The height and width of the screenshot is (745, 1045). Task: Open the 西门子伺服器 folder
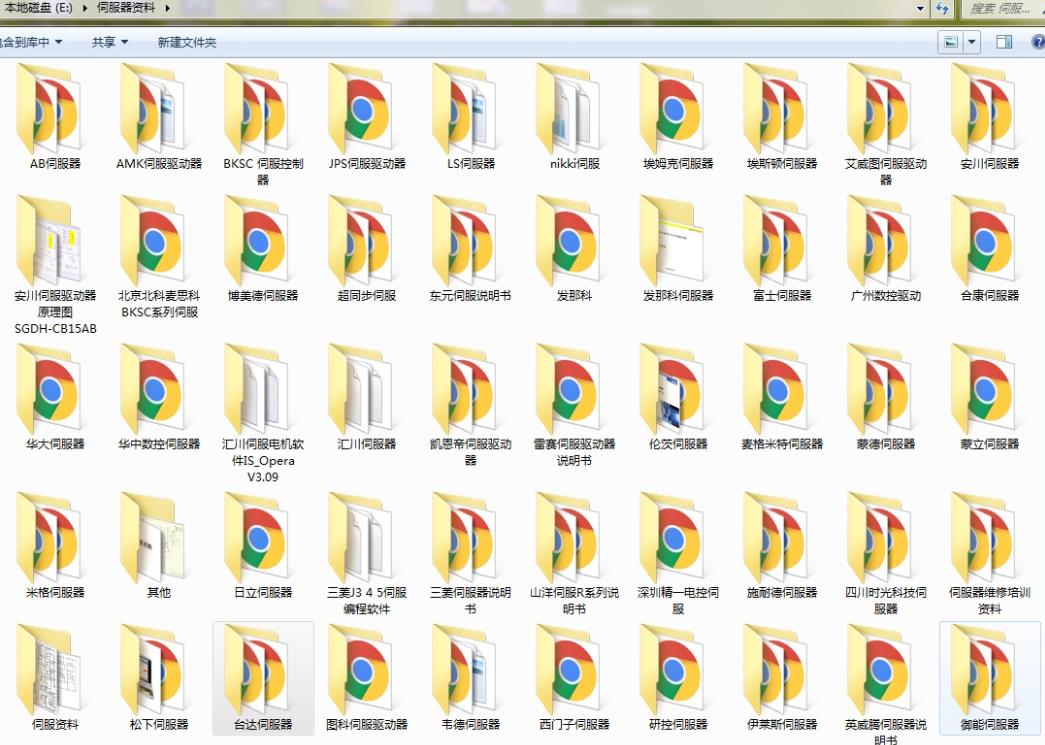pyautogui.click(x=574, y=670)
